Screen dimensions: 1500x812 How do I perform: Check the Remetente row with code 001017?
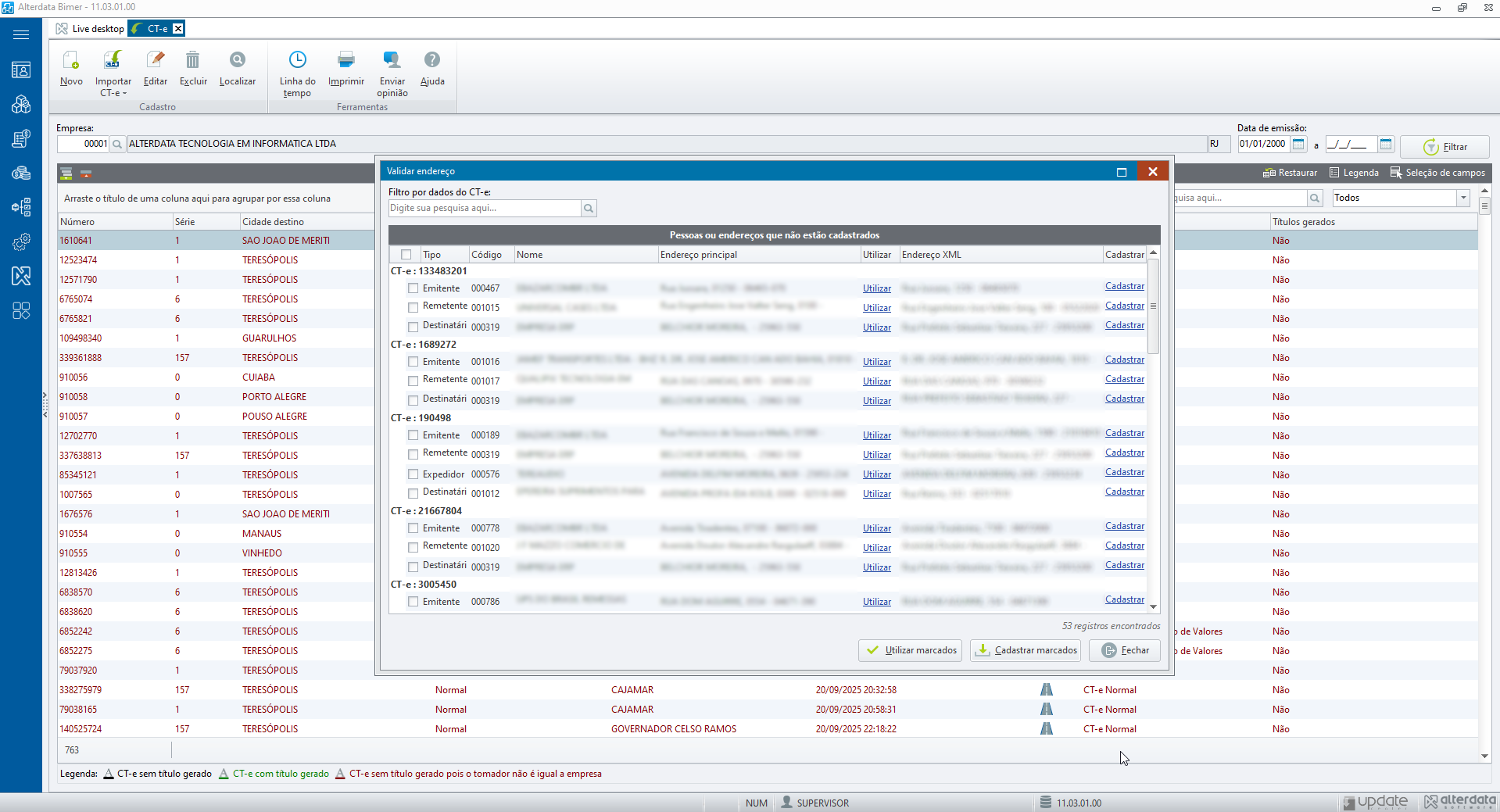[x=413, y=381]
